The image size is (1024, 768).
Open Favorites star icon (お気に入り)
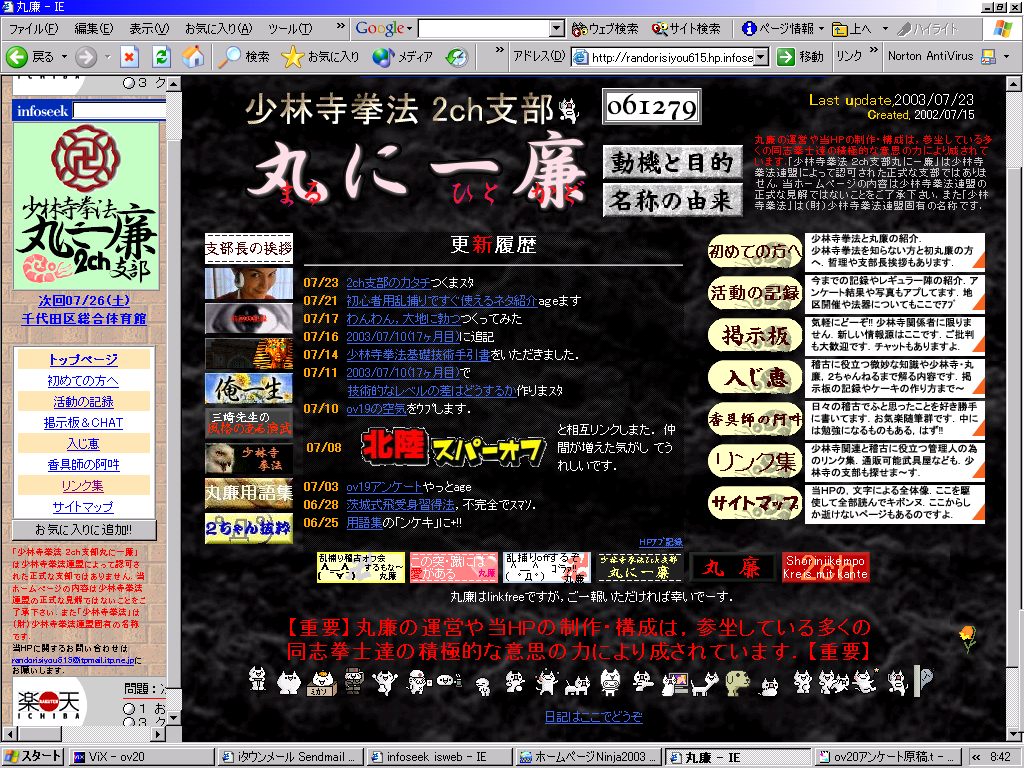tap(292, 57)
